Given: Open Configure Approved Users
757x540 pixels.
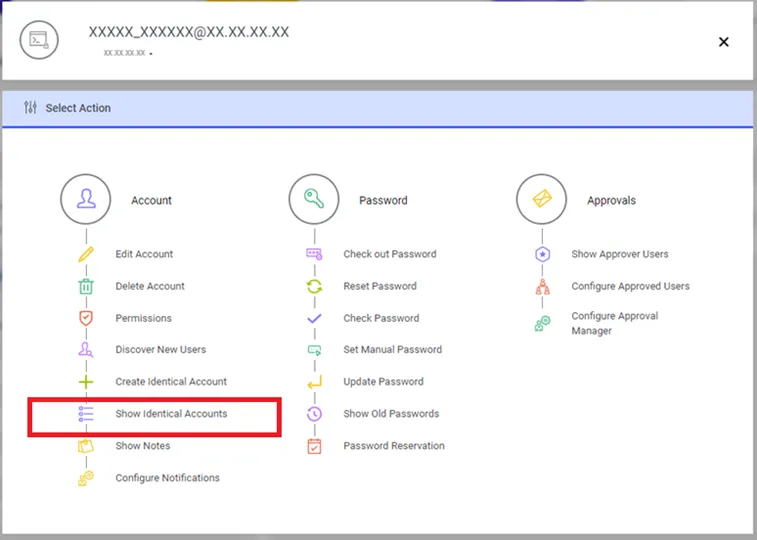Looking at the screenshot, I should (631, 286).
